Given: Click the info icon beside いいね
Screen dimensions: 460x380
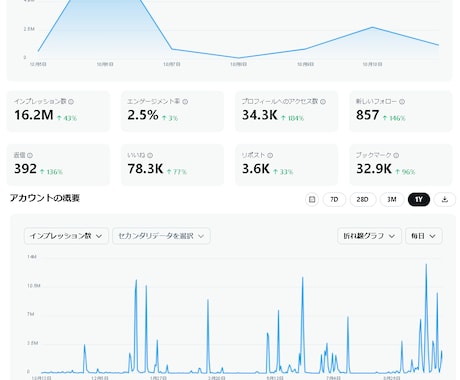Looking at the screenshot, I should [150, 155].
